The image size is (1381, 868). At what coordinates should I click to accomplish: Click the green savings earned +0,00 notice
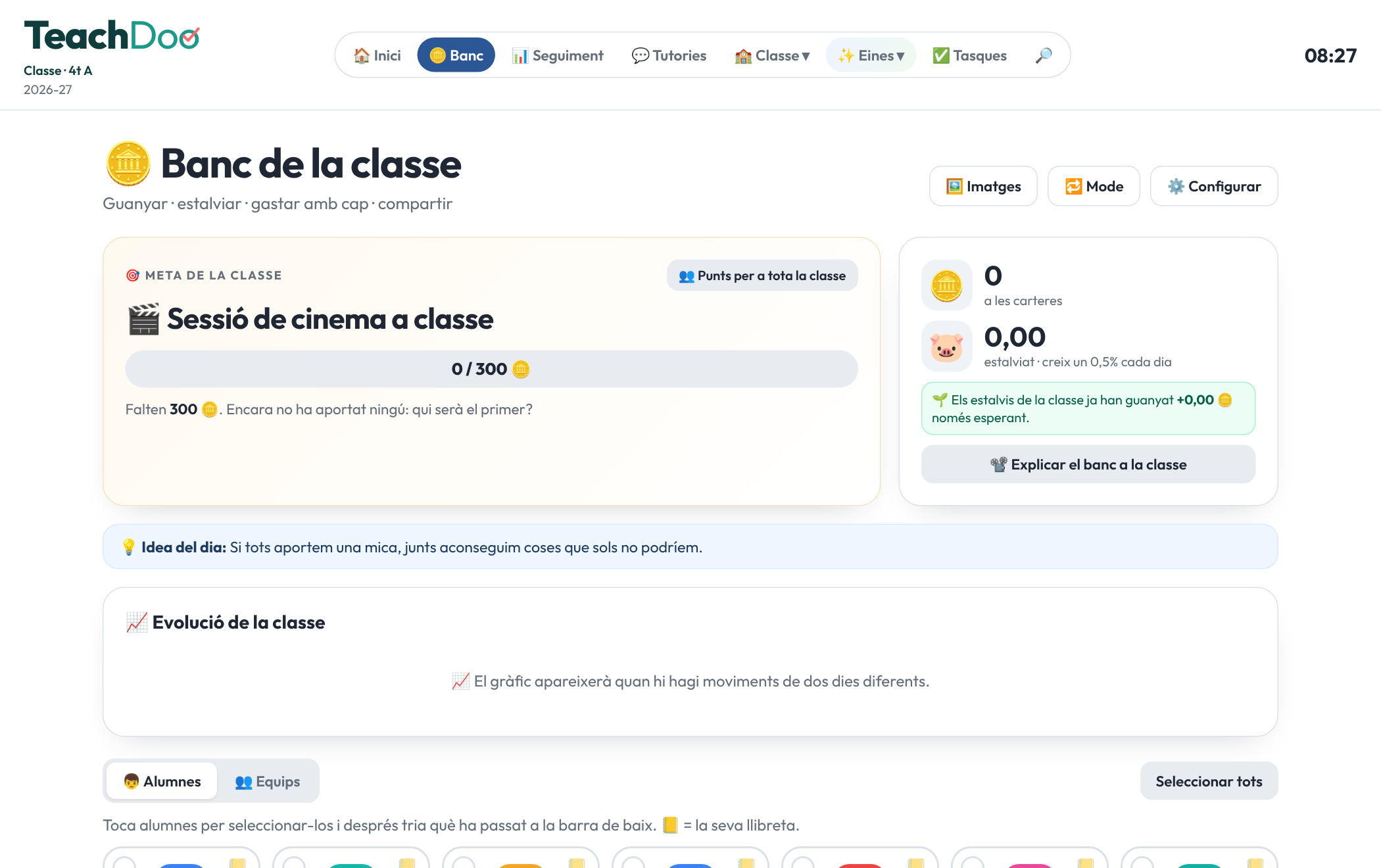1088,408
